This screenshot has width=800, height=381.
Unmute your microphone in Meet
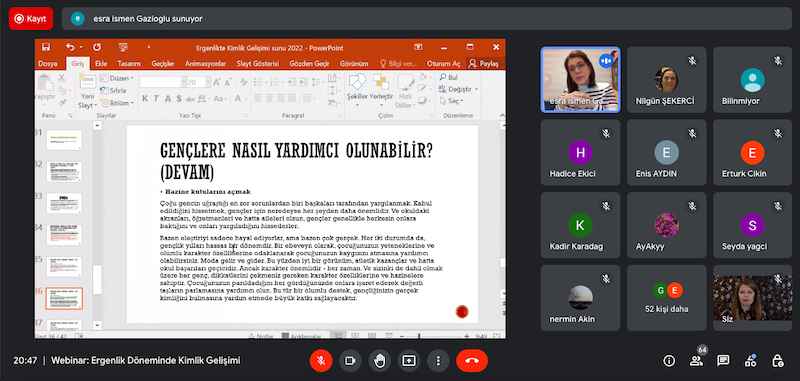pyautogui.click(x=321, y=361)
